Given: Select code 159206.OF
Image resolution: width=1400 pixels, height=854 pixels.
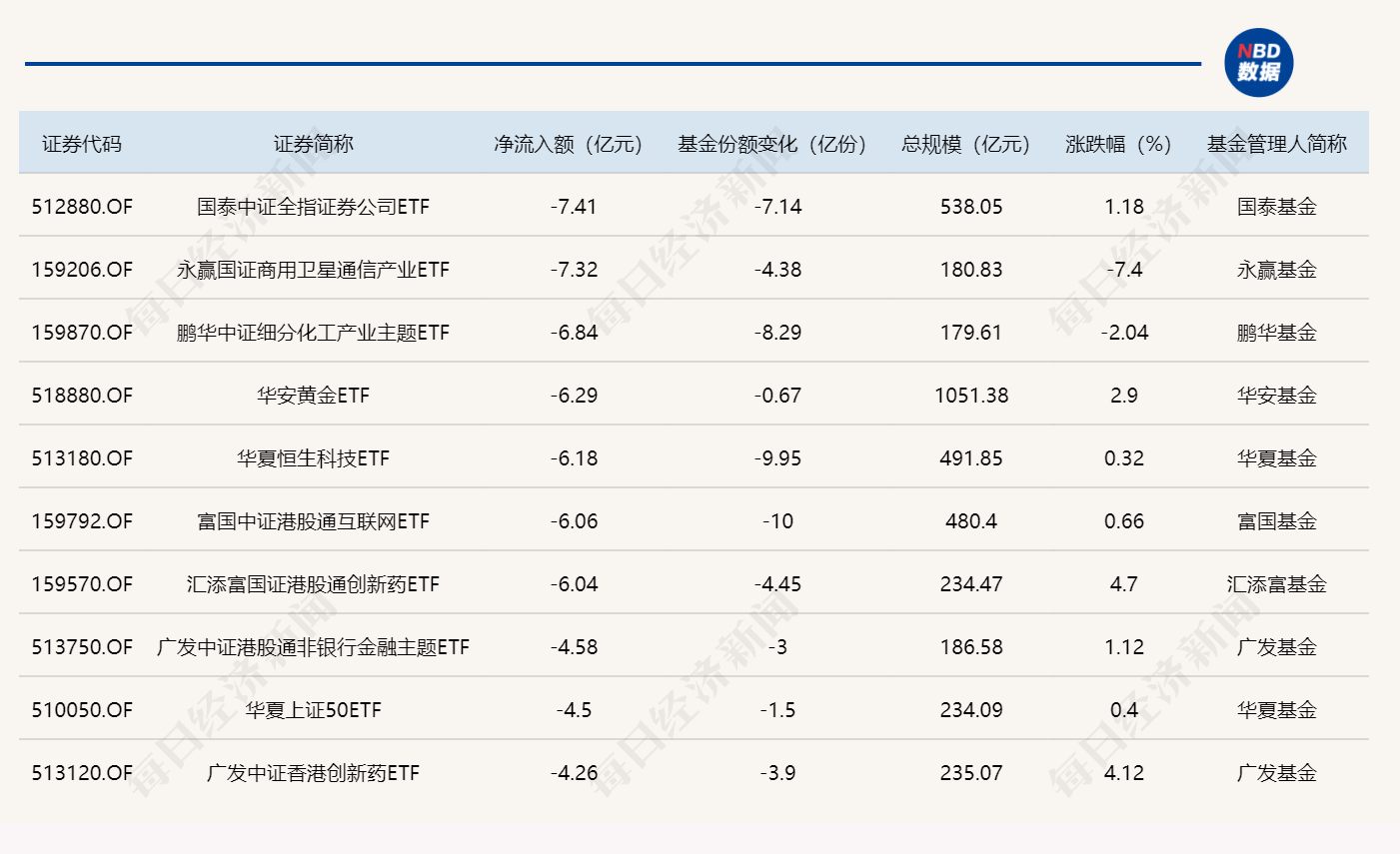Looking at the screenshot, I should [82, 270].
